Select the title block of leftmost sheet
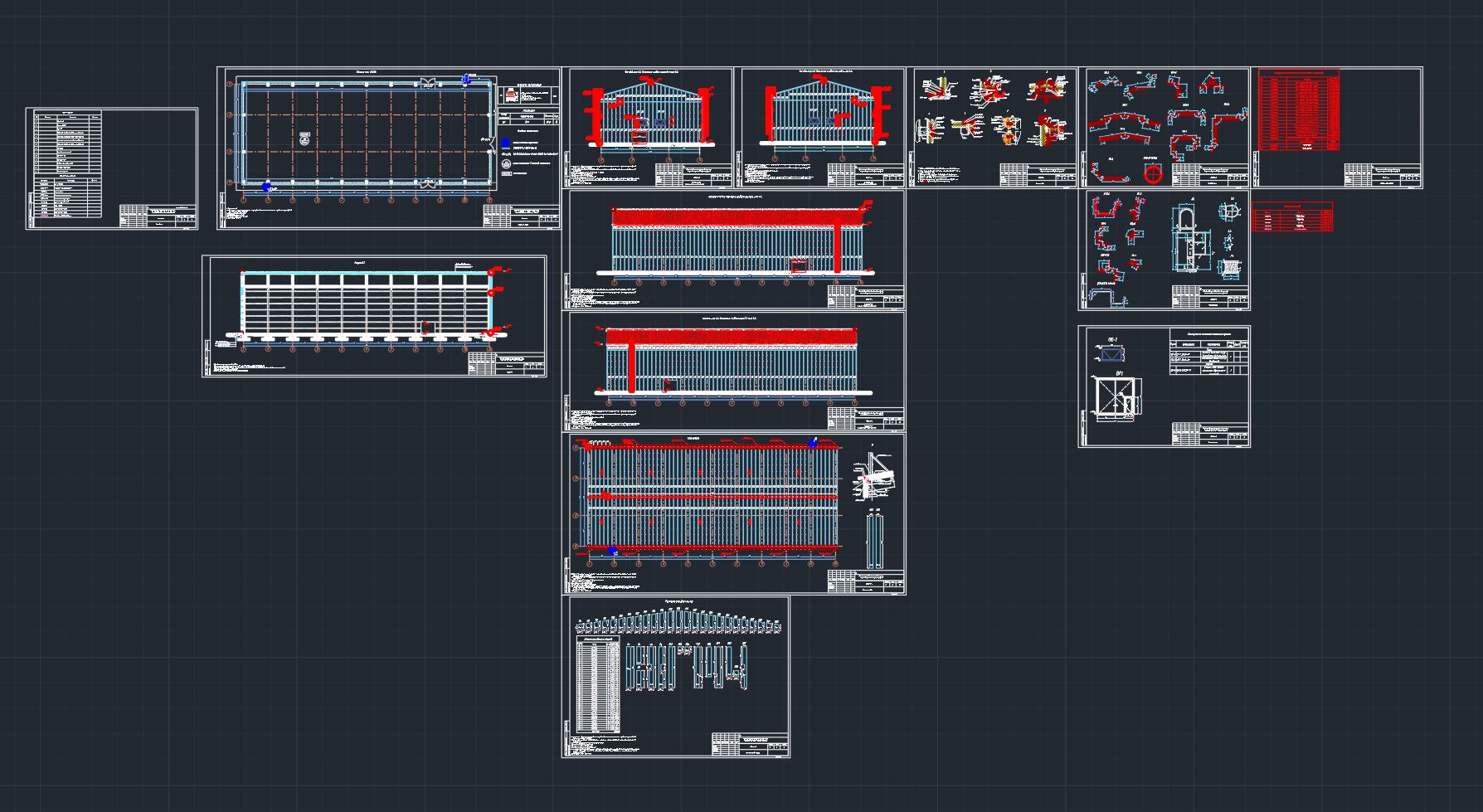This screenshot has width=1483, height=812. coord(157,216)
